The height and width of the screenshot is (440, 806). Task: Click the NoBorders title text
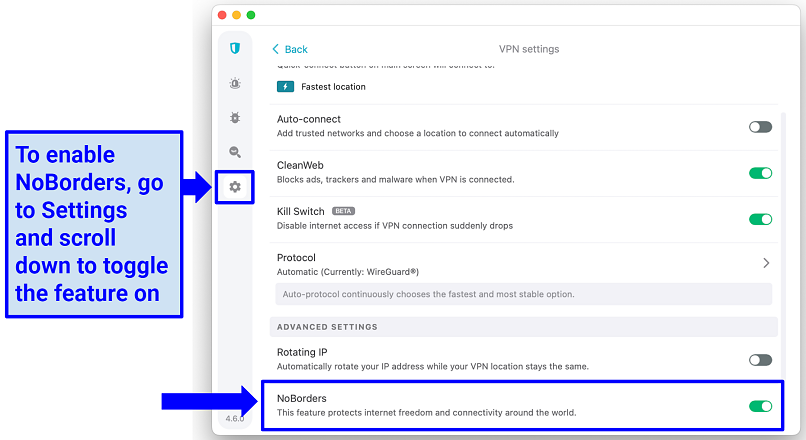click(x=302, y=398)
